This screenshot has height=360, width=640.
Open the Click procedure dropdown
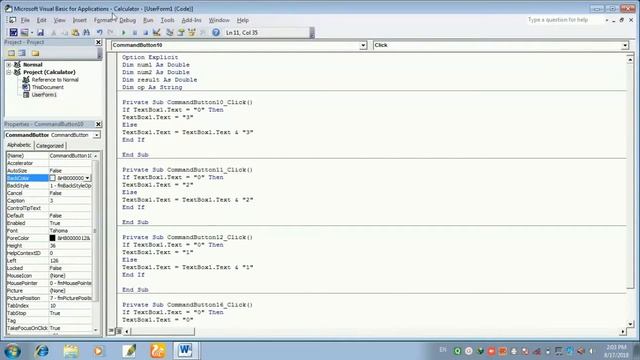[x=625, y=45]
